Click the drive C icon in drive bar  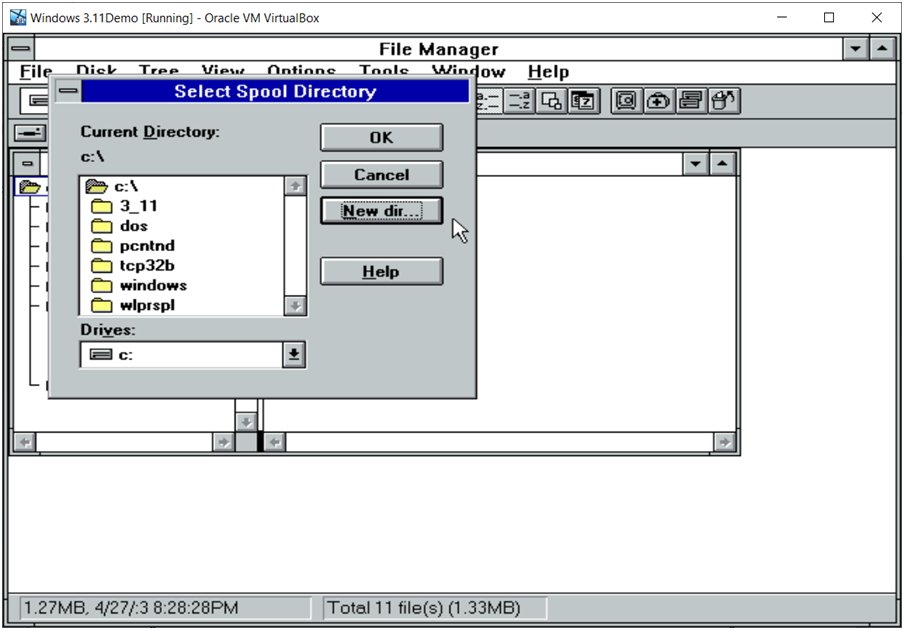click(x=29, y=133)
